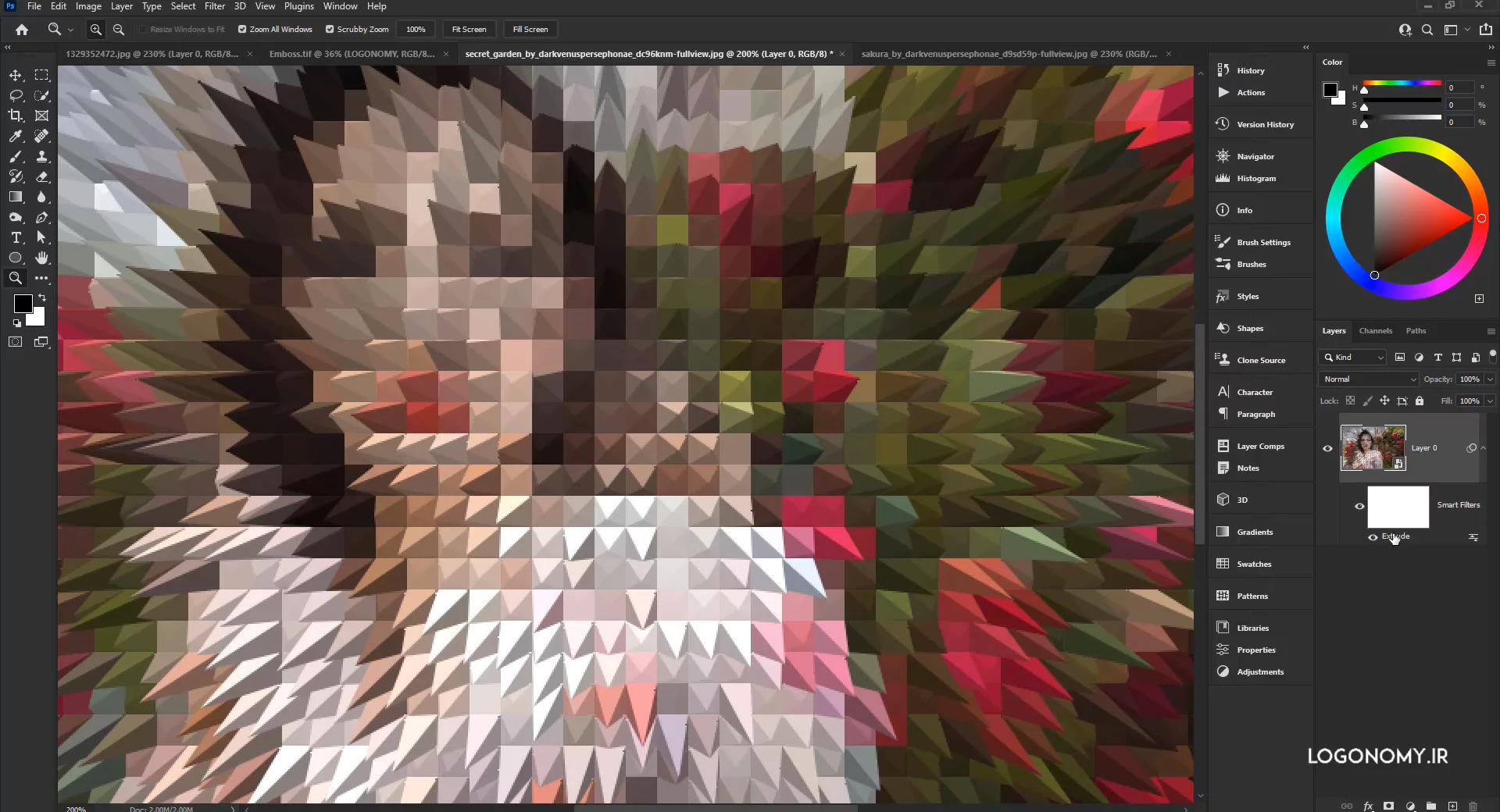Open the Opacity dropdown arrow

(1490, 379)
